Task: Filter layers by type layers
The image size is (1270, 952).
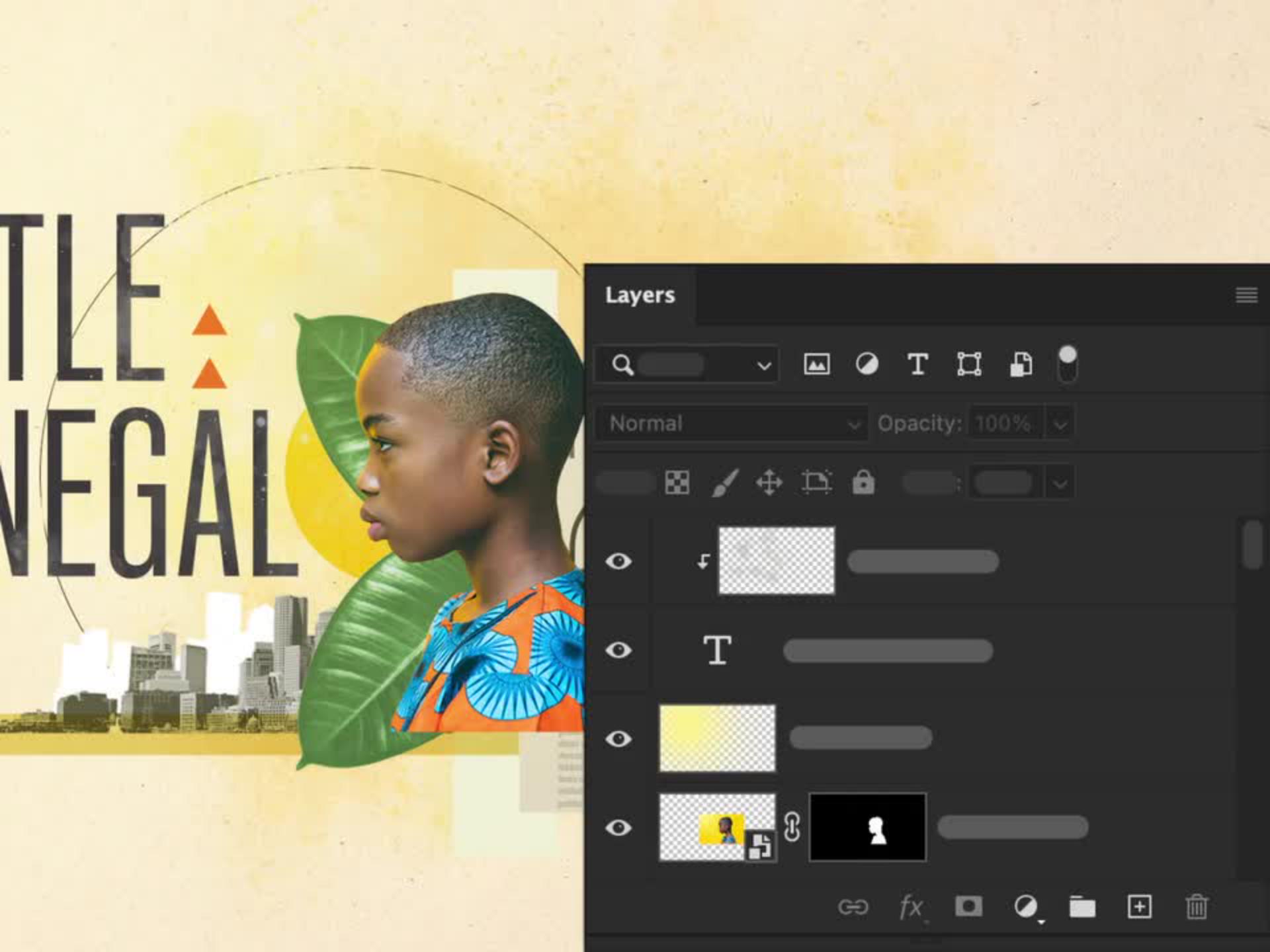Action: point(917,364)
